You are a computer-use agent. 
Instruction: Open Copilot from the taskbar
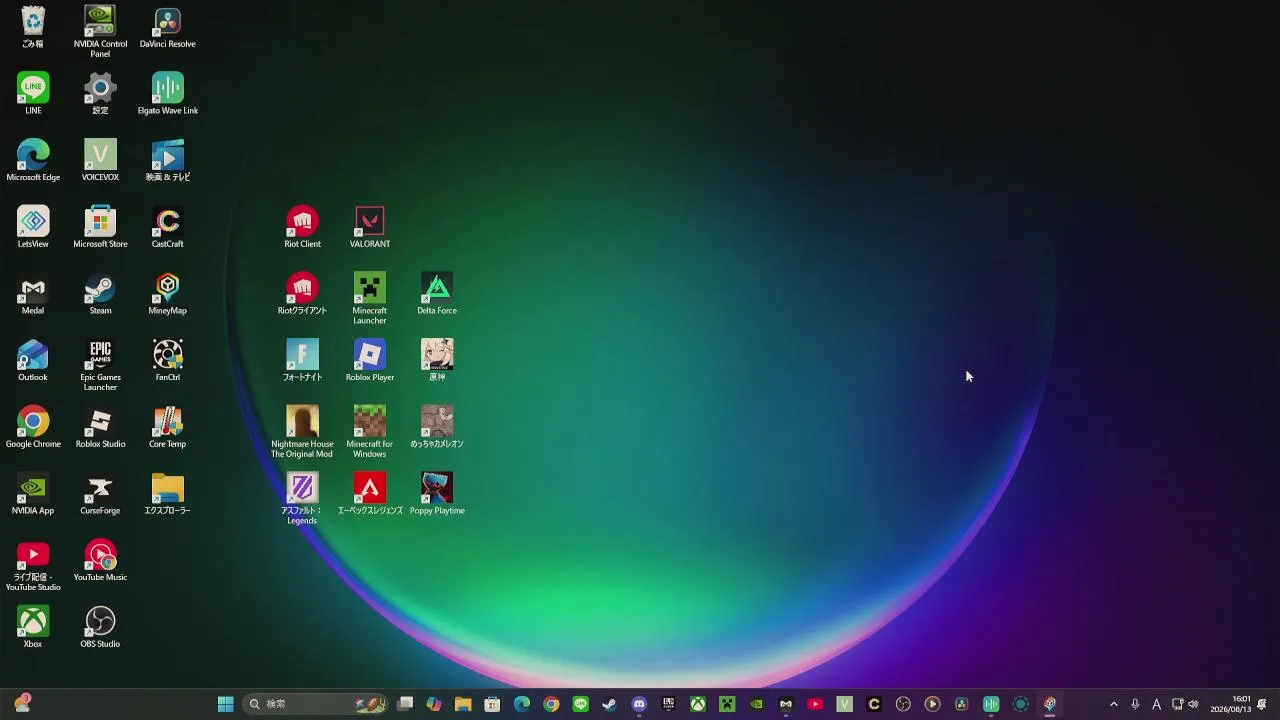point(434,704)
